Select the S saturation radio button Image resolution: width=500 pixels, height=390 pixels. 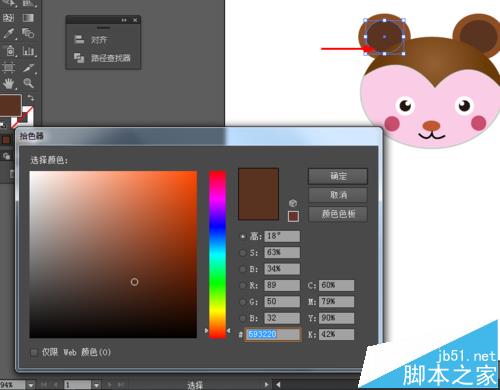click(x=243, y=253)
